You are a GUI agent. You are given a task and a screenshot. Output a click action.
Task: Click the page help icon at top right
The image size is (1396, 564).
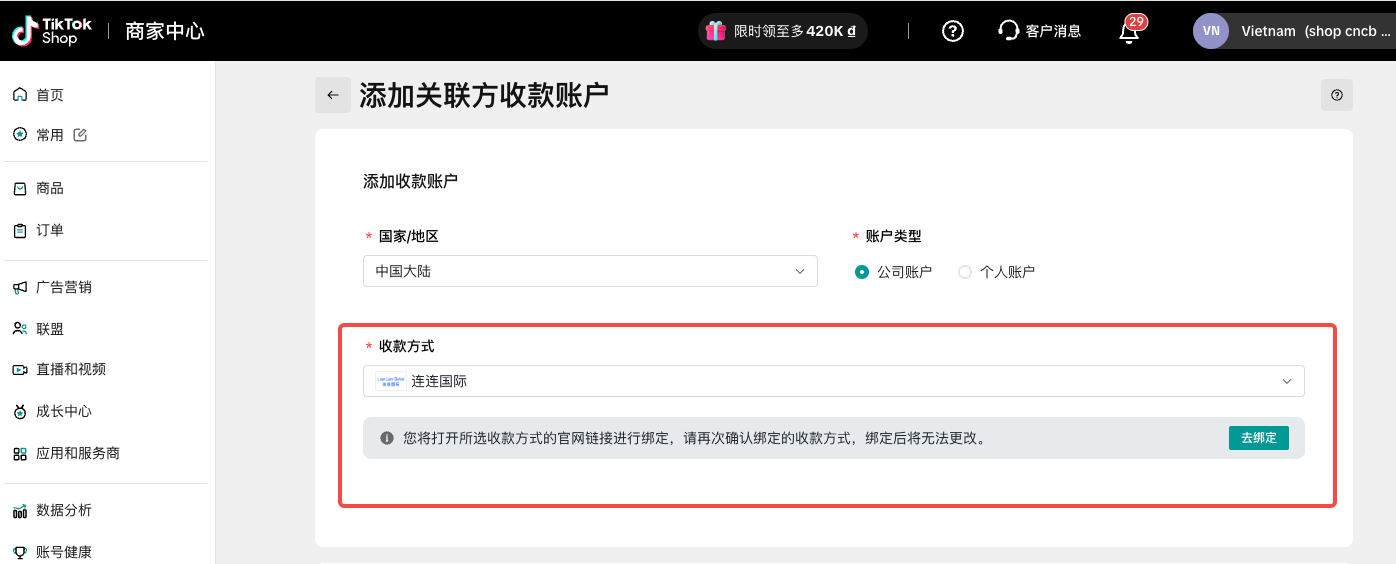(1336, 95)
